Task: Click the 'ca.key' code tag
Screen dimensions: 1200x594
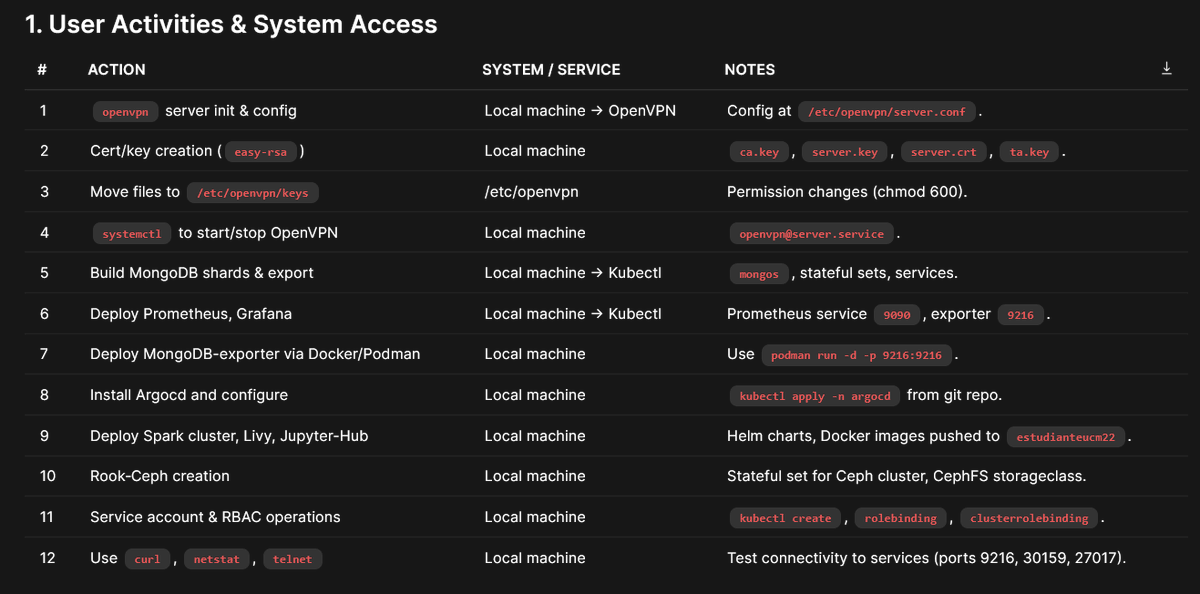Action: 759,152
